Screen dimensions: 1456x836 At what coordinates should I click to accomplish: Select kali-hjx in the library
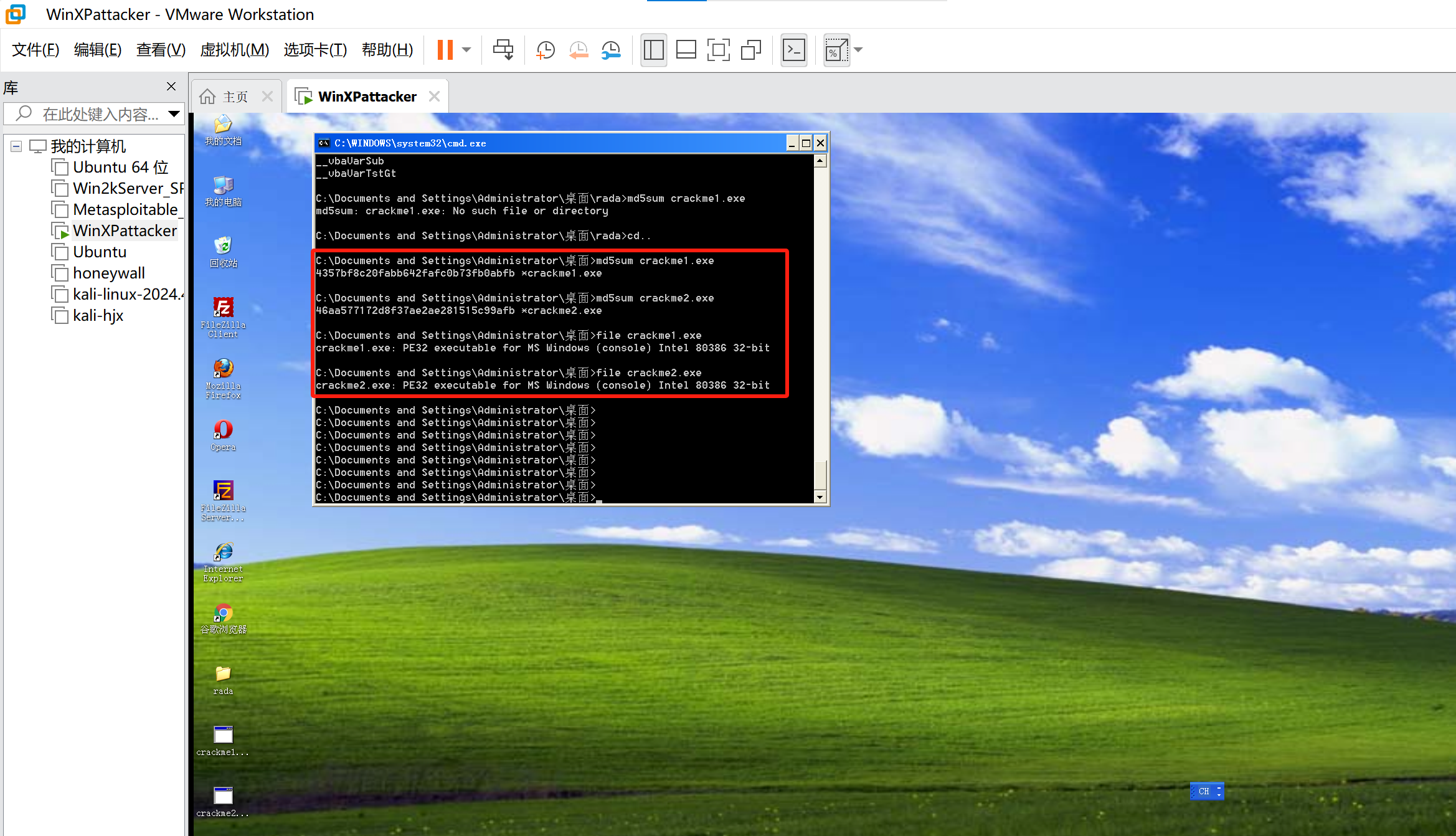tap(98, 316)
